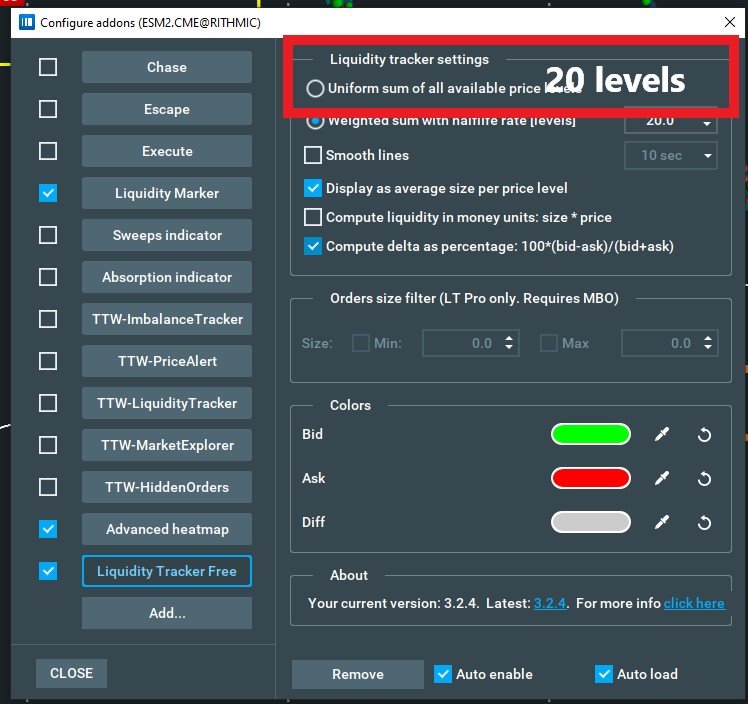748x704 pixels.
Task: Reset the Diff color to default
Action: pos(704,522)
